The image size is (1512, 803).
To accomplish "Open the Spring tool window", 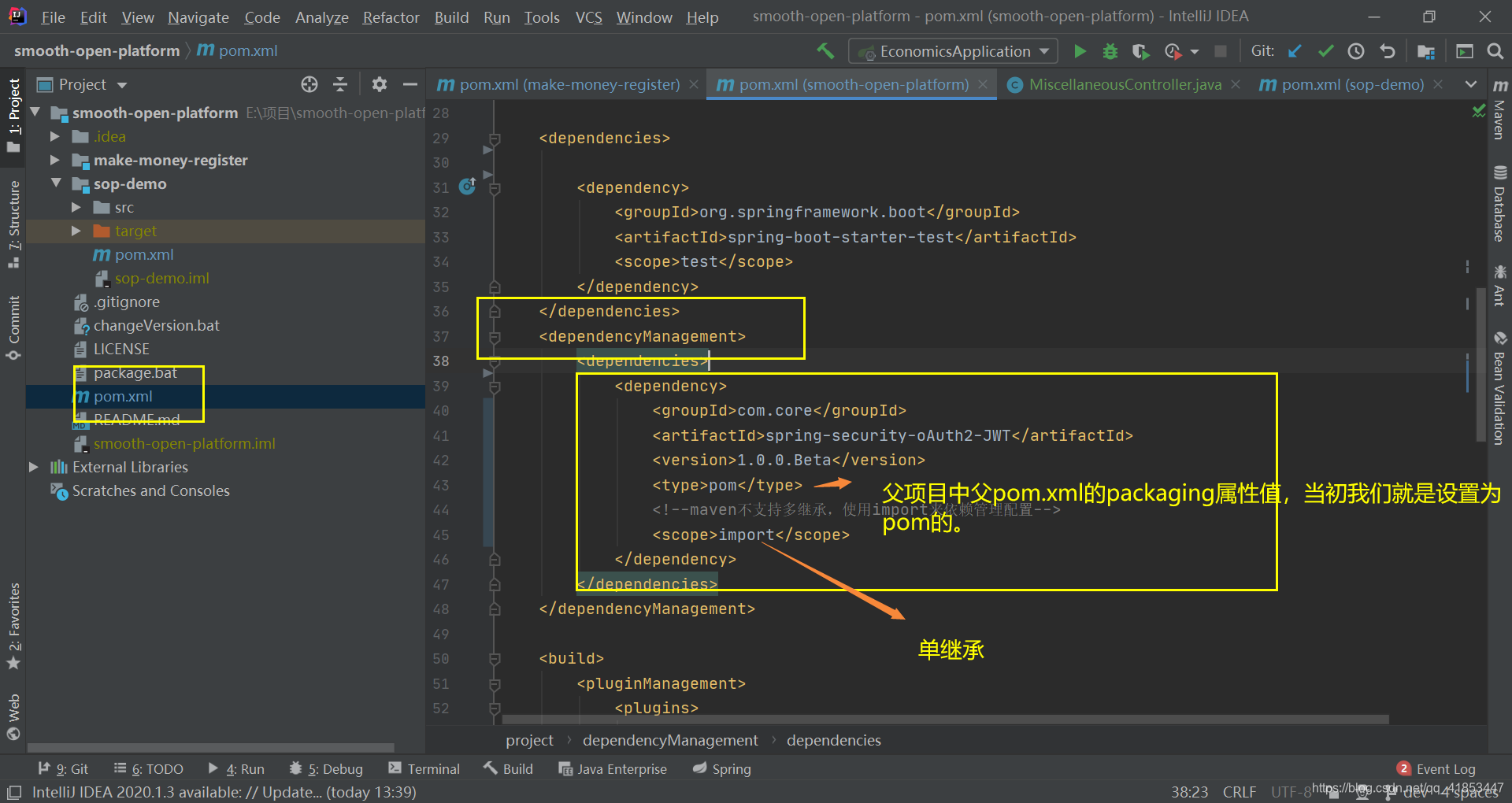I will (x=722, y=769).
